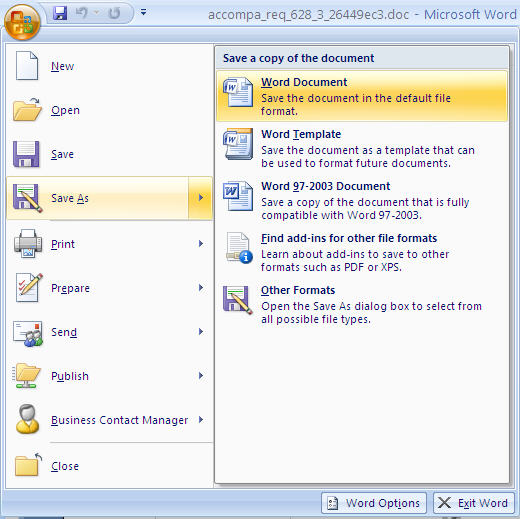Choose Word Document default format option
This screenshot has height=519, width=520.
pyautogui.click(x=362, y=96)
